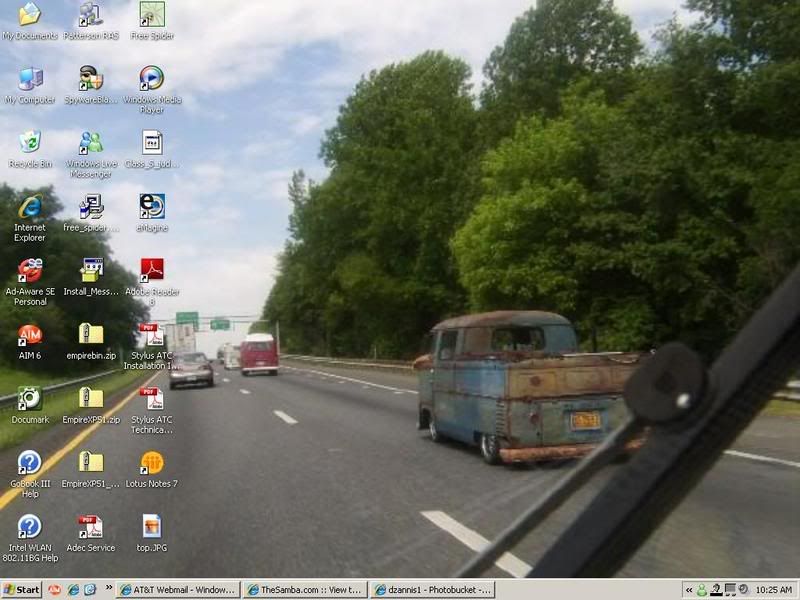Open the Start menu
The height and width of the screenshot is (600, 800).
click(21, 590)
